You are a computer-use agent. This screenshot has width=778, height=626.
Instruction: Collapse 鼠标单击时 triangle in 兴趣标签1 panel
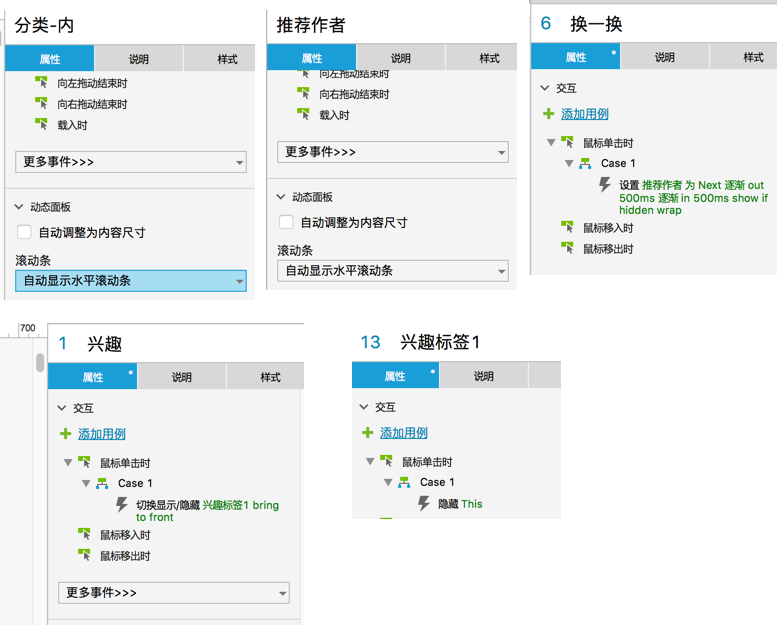coord(370,462)
